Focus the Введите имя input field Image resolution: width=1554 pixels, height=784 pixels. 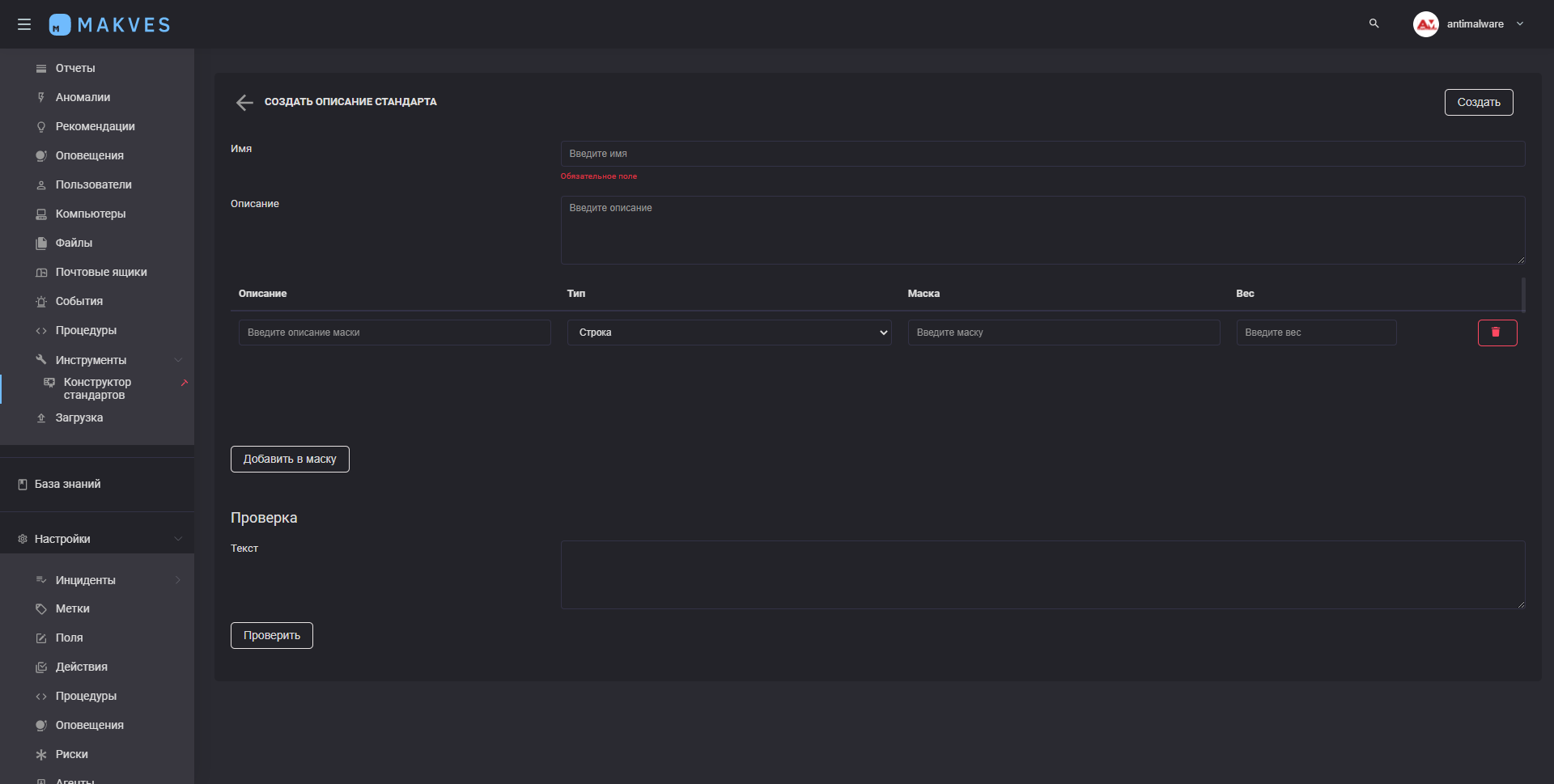click(x=1042, y=154)
